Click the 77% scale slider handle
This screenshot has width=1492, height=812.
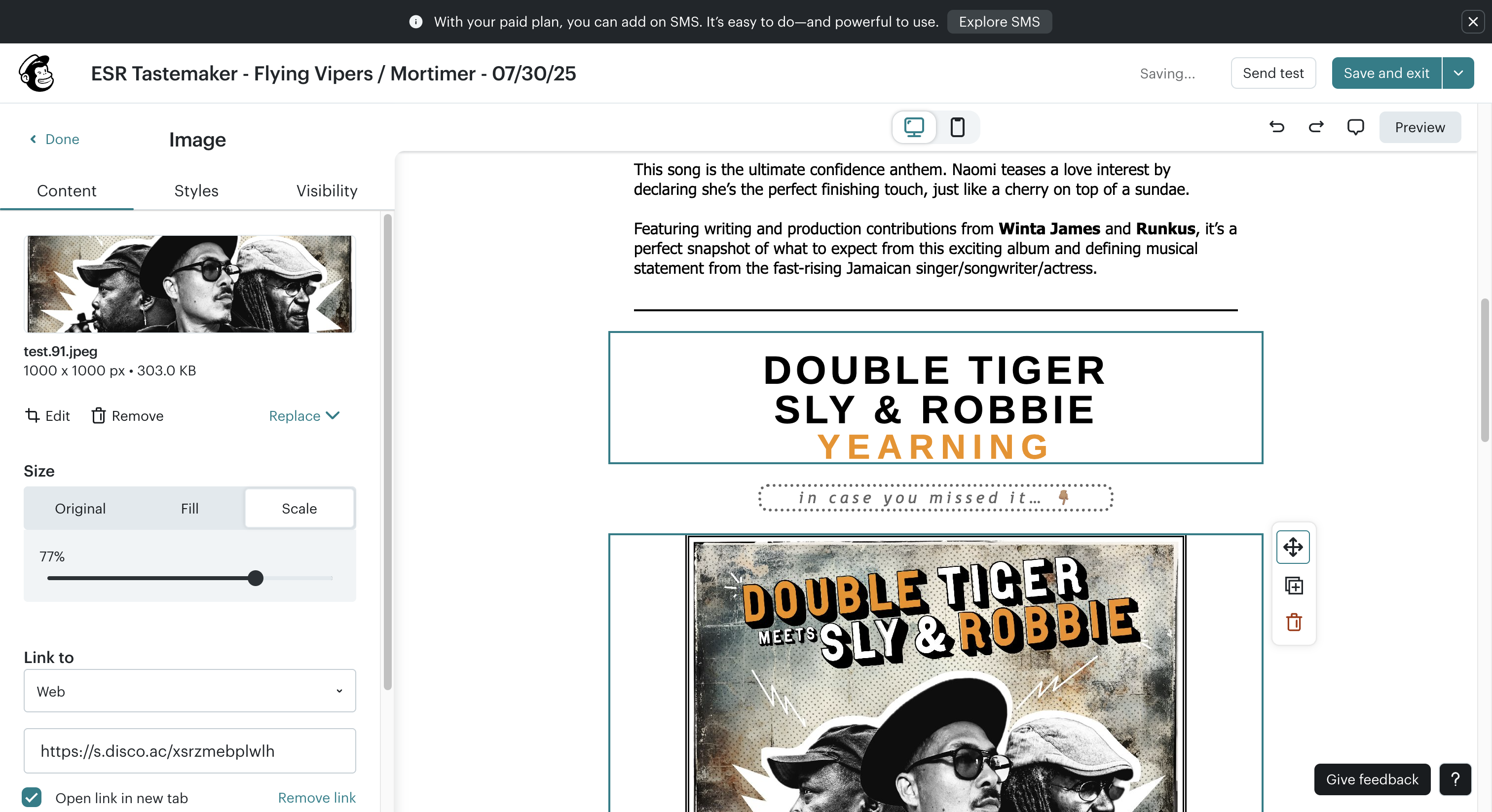click(x=256, y=578)
